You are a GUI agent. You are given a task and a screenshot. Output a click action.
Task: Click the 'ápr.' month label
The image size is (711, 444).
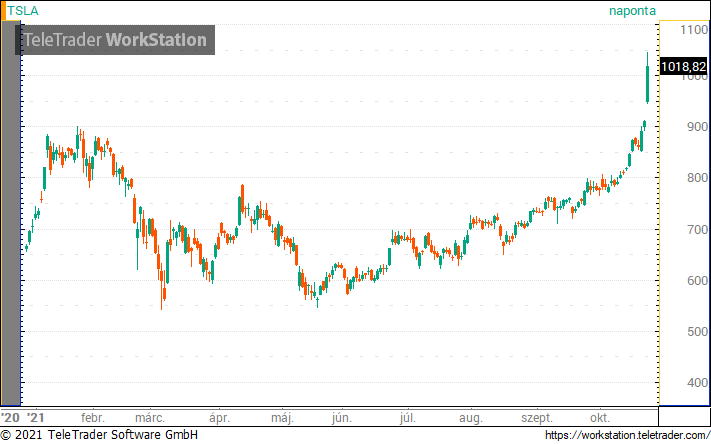(219, 418)
